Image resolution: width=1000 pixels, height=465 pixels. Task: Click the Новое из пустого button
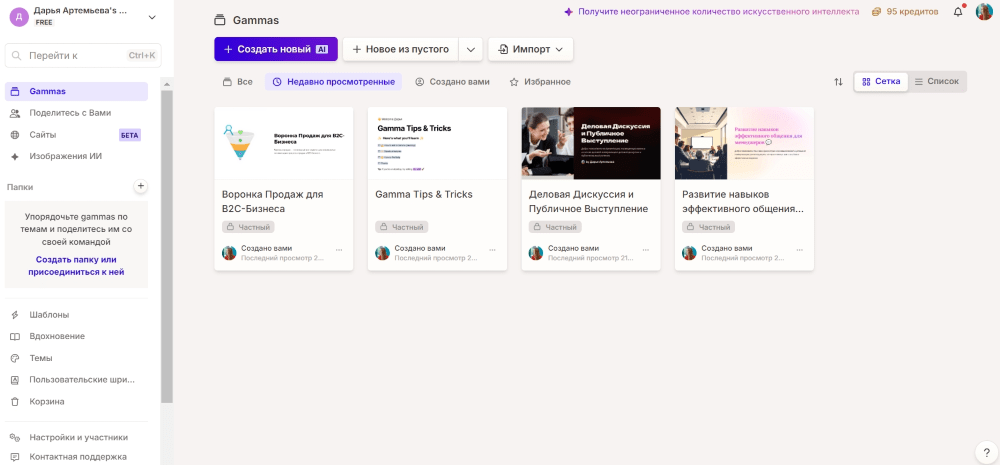(401, 49)
